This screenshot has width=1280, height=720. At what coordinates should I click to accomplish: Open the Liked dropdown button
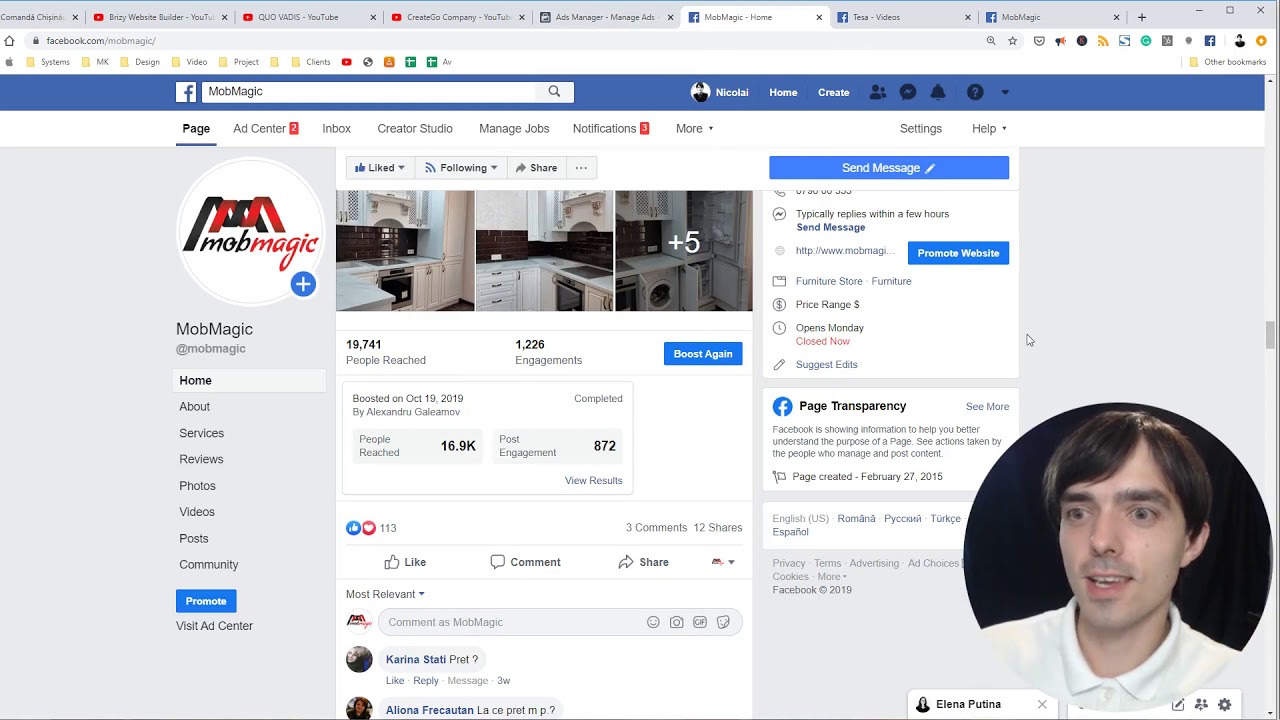point(380,168)
